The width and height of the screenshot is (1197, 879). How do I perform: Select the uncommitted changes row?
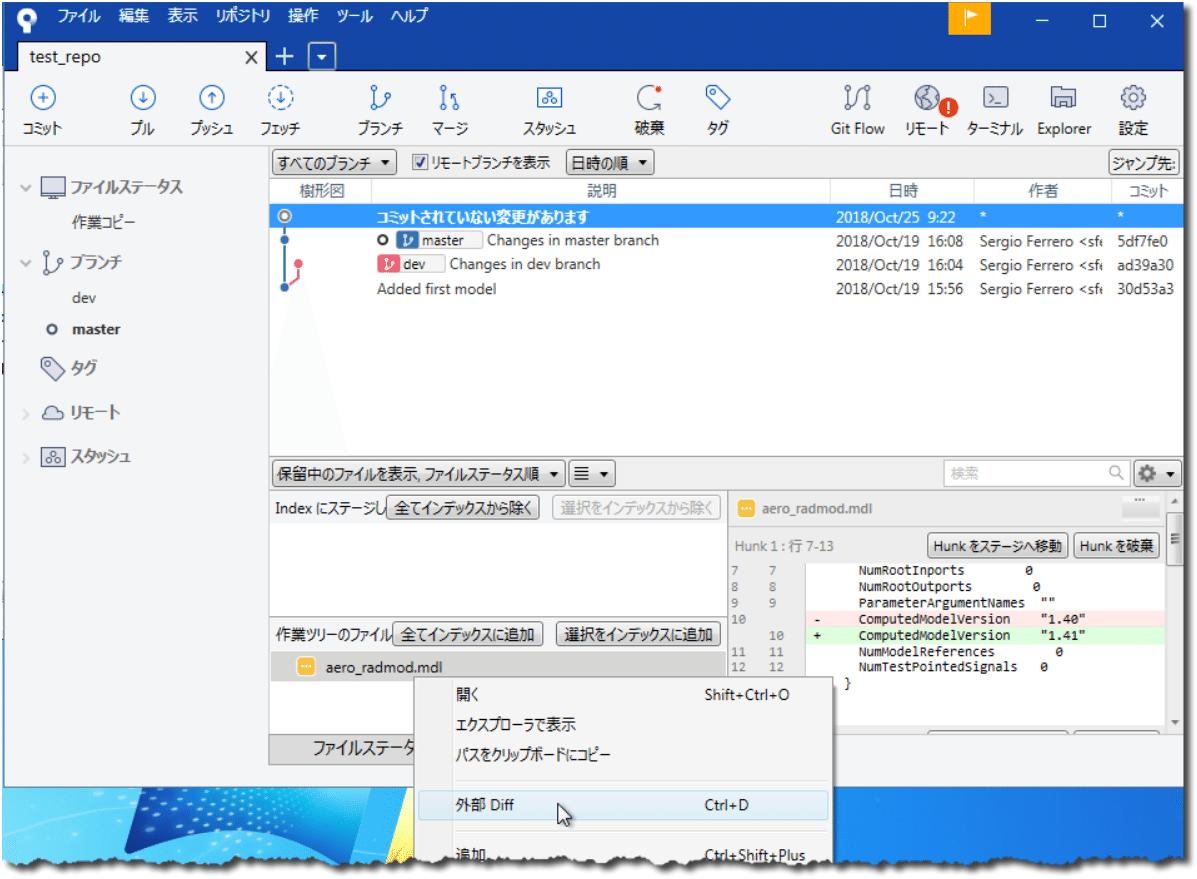(x=726, y=217)
